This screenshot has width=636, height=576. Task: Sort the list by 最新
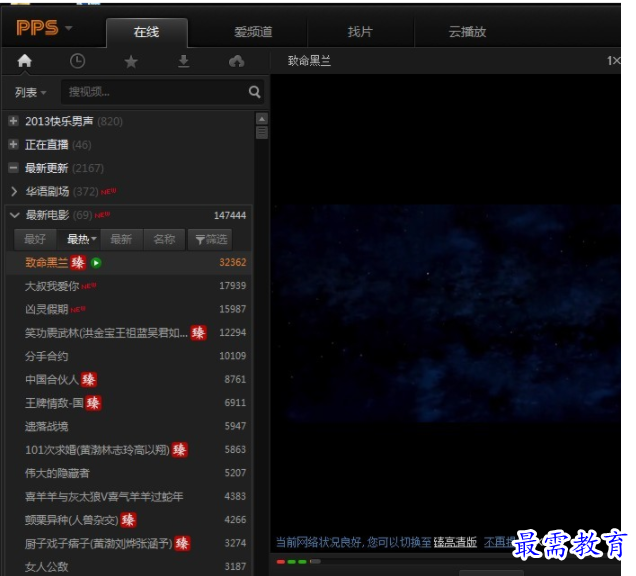click(121, 239)
